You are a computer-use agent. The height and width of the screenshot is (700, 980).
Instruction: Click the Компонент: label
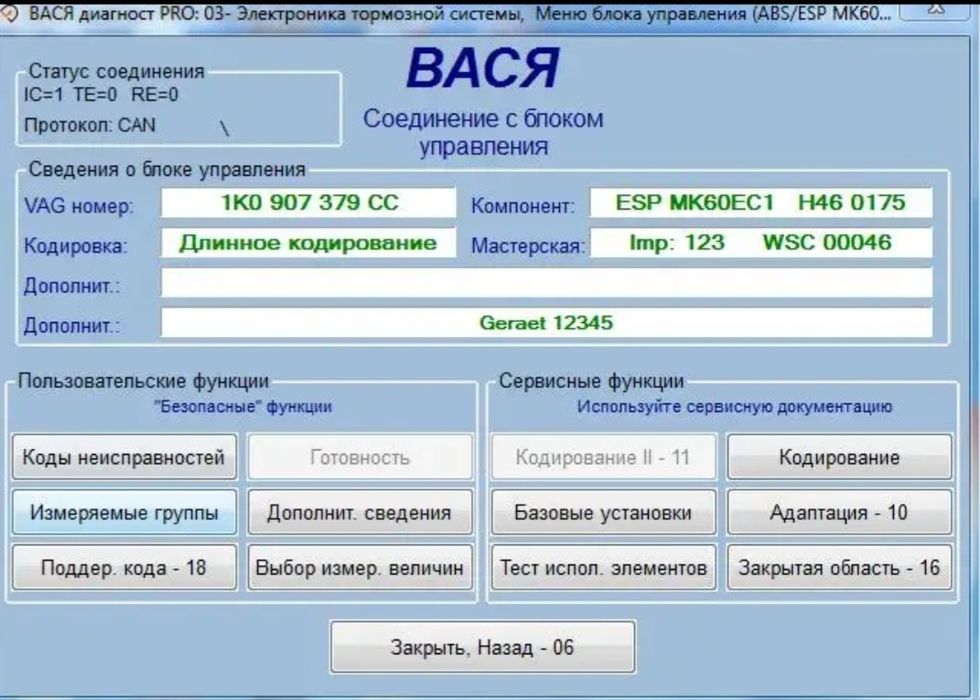523,206
